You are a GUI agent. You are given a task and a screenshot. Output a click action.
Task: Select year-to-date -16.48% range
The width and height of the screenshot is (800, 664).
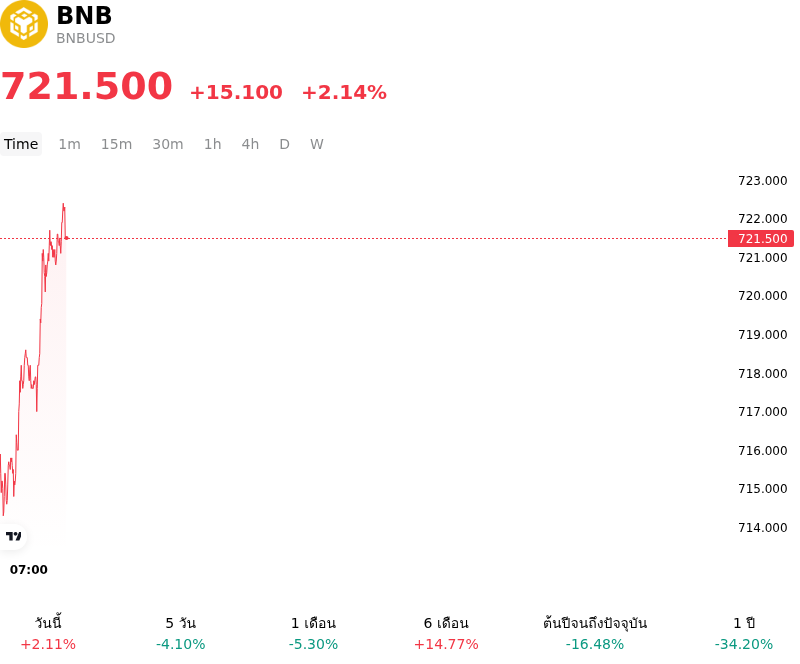point(595,633)
